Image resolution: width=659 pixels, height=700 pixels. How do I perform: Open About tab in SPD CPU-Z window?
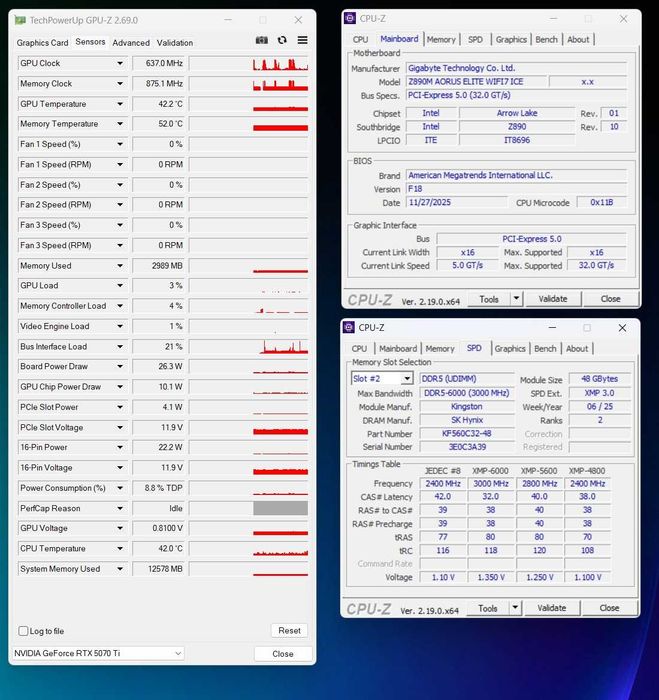pyautogui.click(x=577, y=349)
